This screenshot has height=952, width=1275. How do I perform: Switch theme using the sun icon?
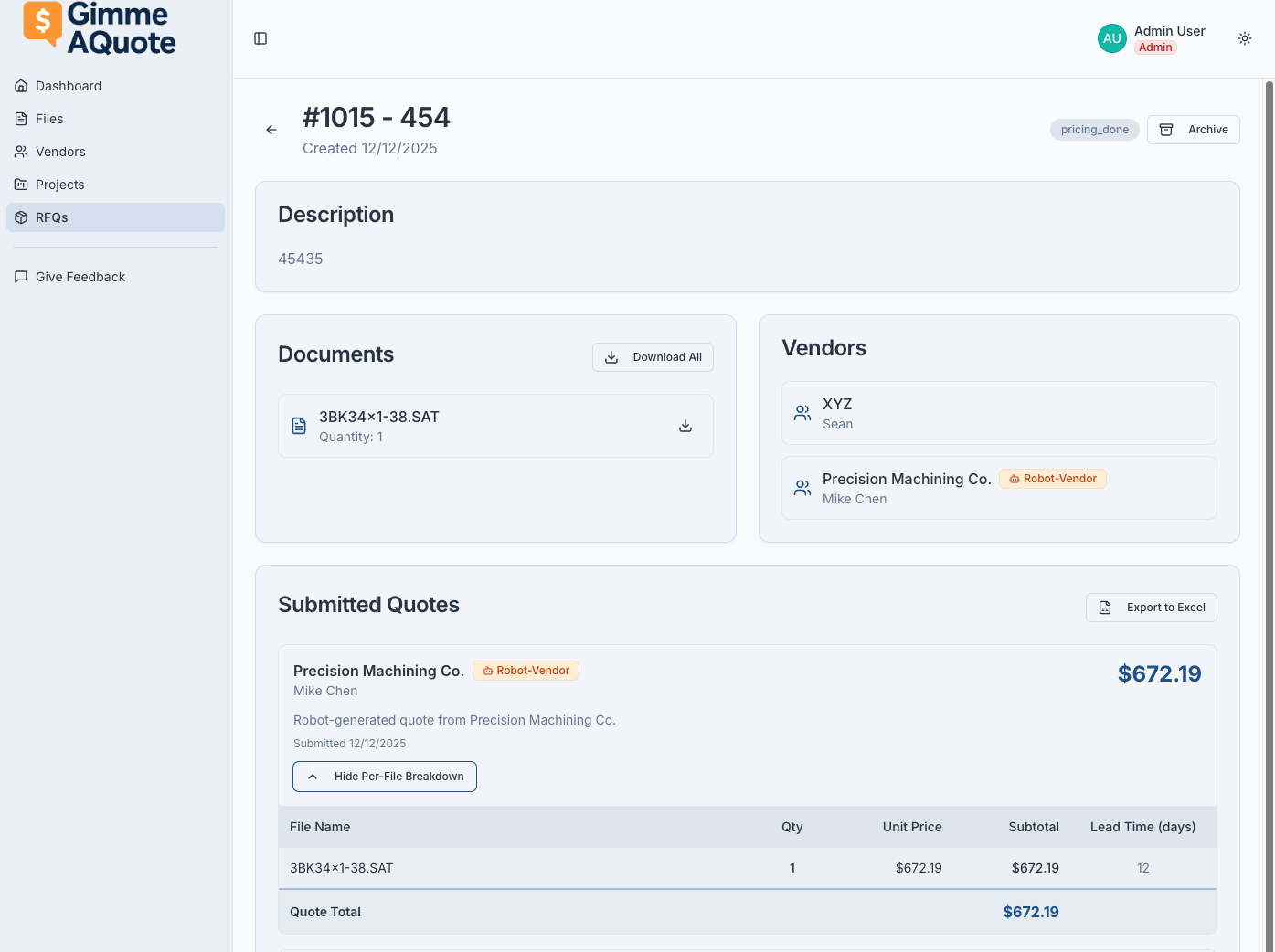[x=1244, y=38]
